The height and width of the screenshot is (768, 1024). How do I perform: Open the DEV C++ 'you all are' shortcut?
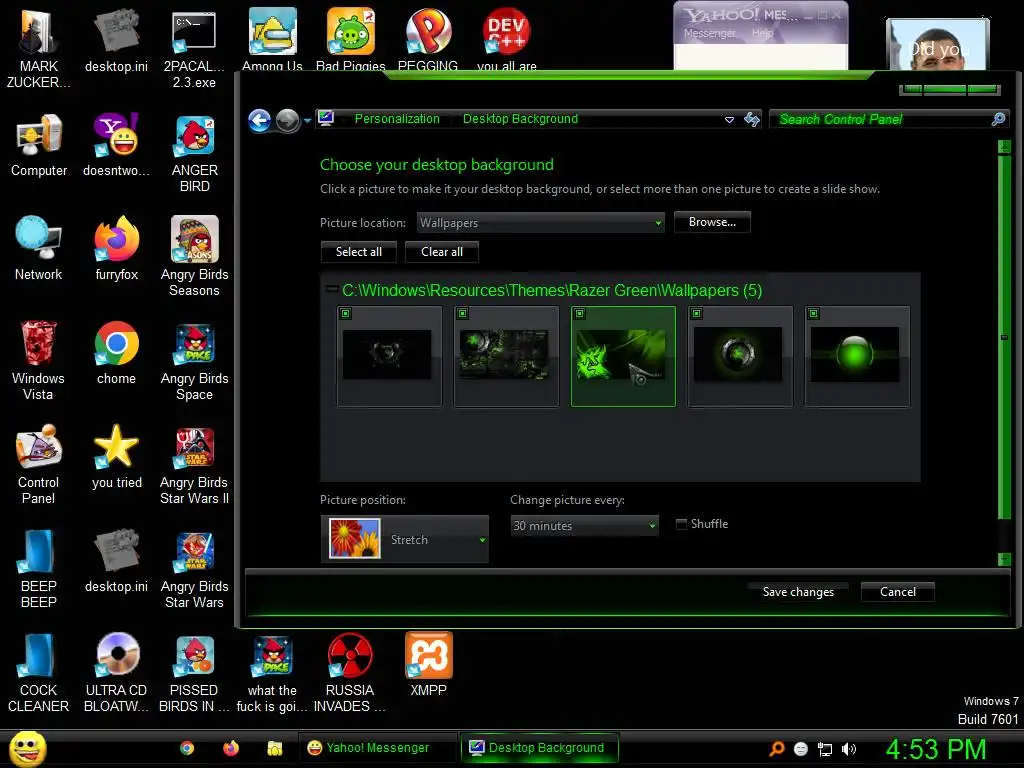click(x=507, y=39)
